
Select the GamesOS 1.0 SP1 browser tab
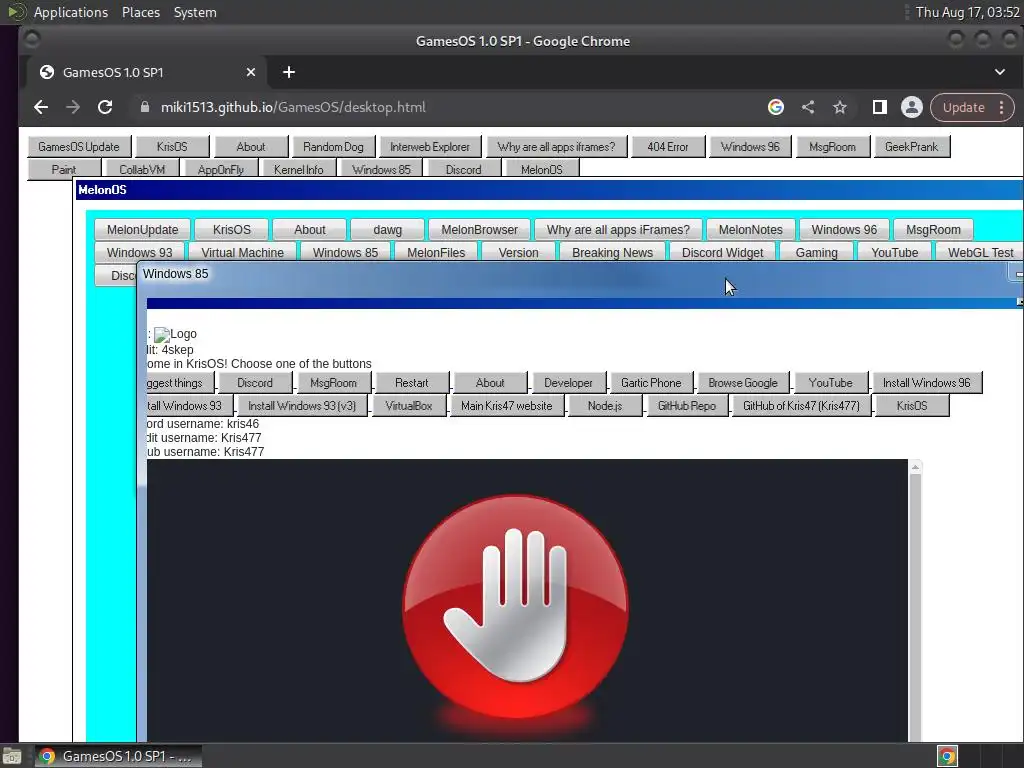(x=146, y=72)
